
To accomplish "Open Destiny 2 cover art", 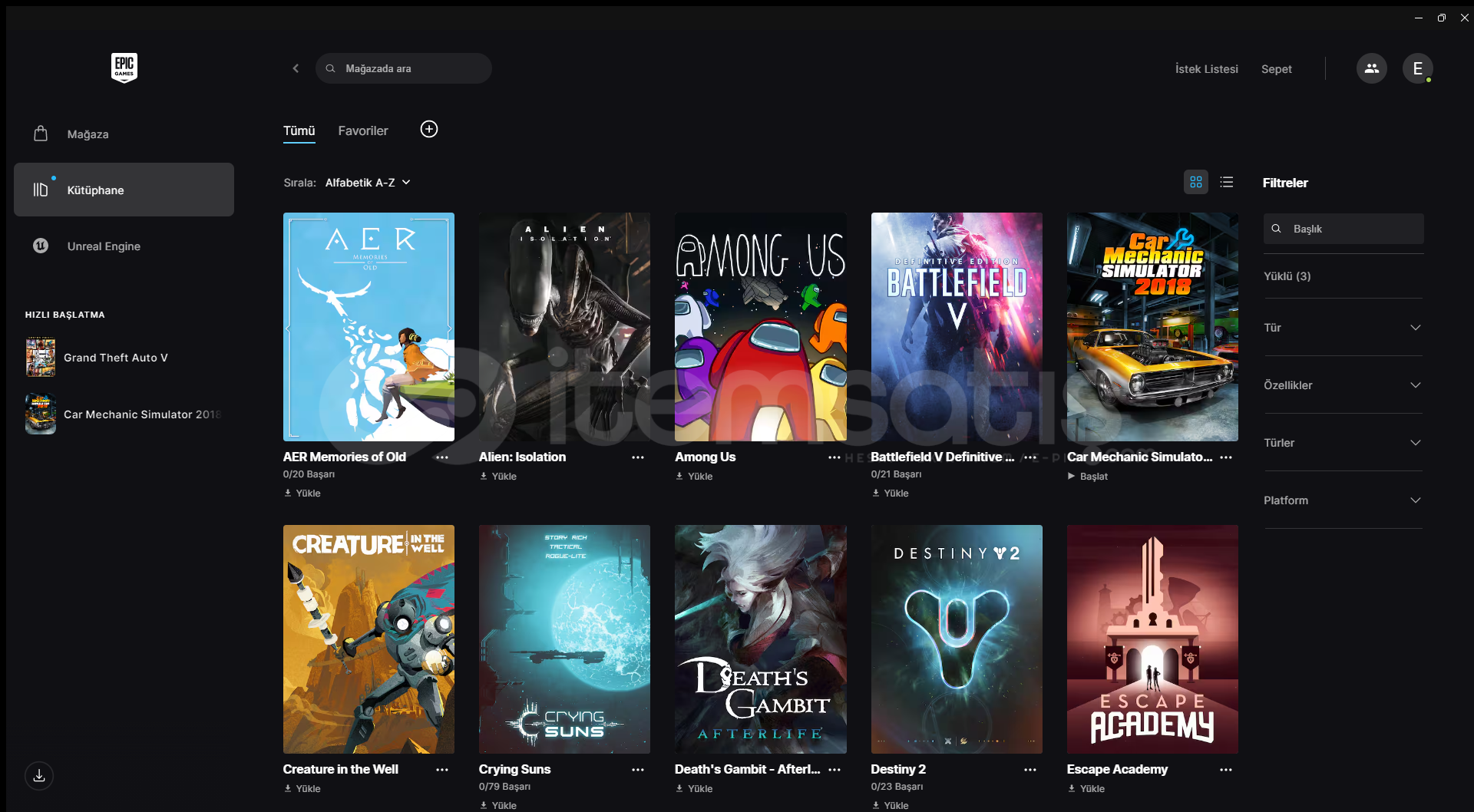I will [x=957, y=639].
